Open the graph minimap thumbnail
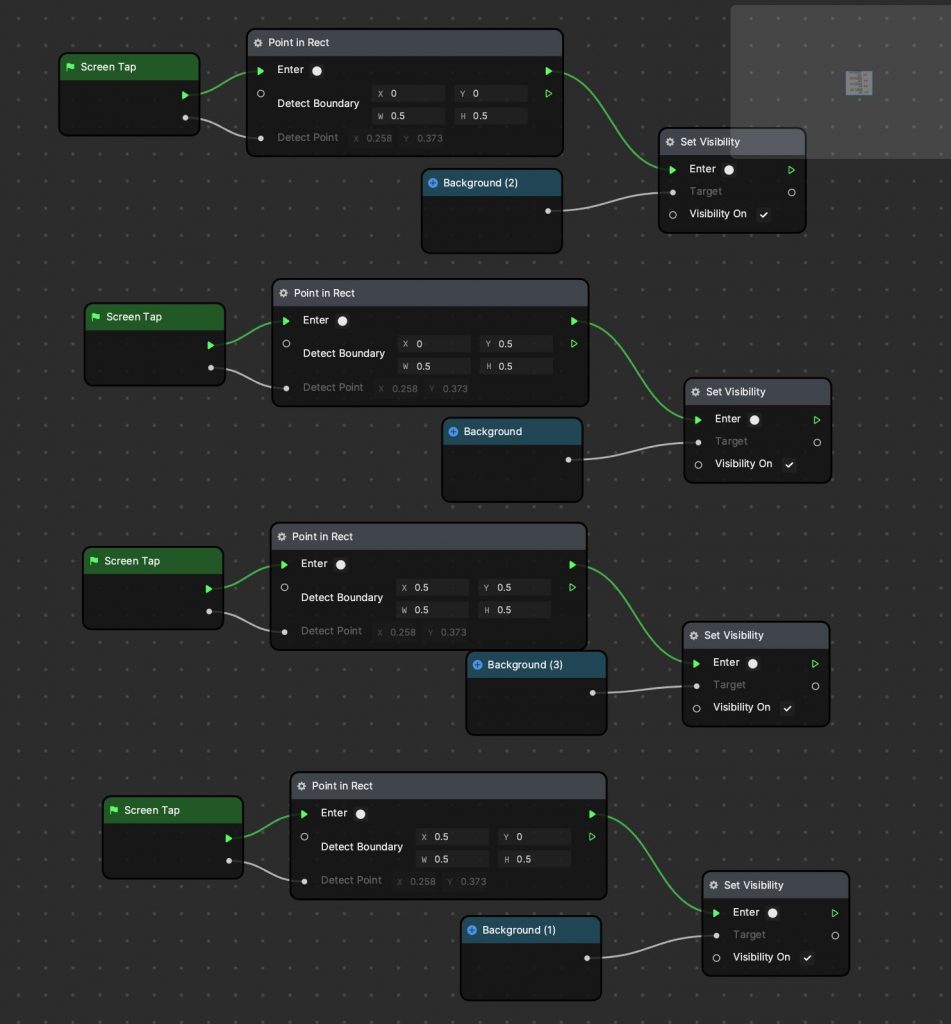This screenshot has width=951, height=1024. 858,83
